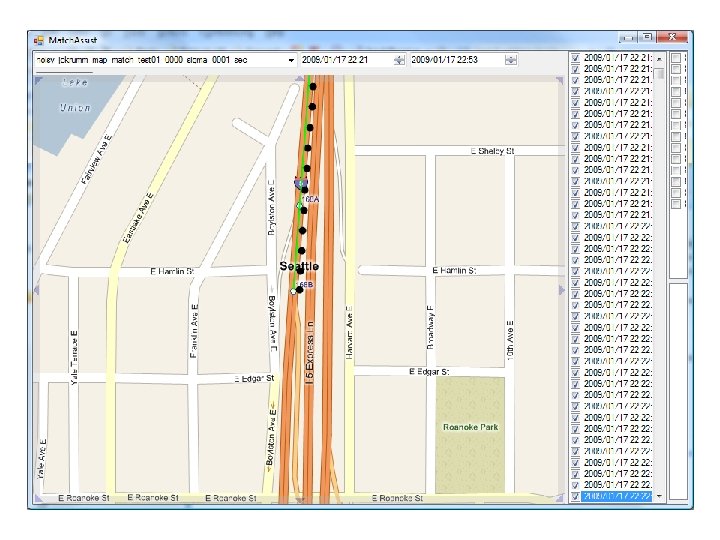Click the Seattle city label on the map
The height and width of the screenshot is (540, 720).
pyautogui.click(x=299, y=266)
